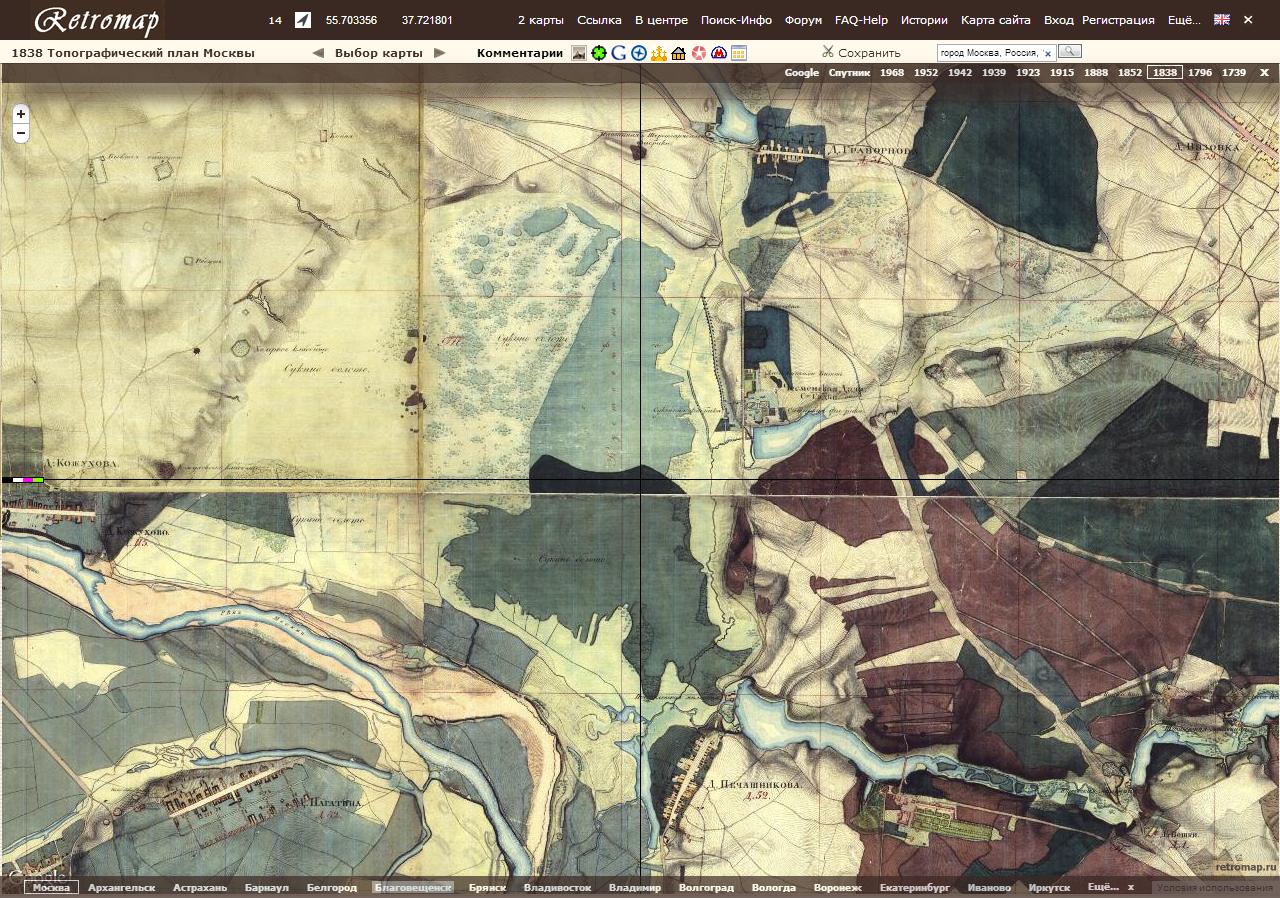Switch to 1739 map
This screenshot has height=898, width=1280.
click(x=1234, y=72)
